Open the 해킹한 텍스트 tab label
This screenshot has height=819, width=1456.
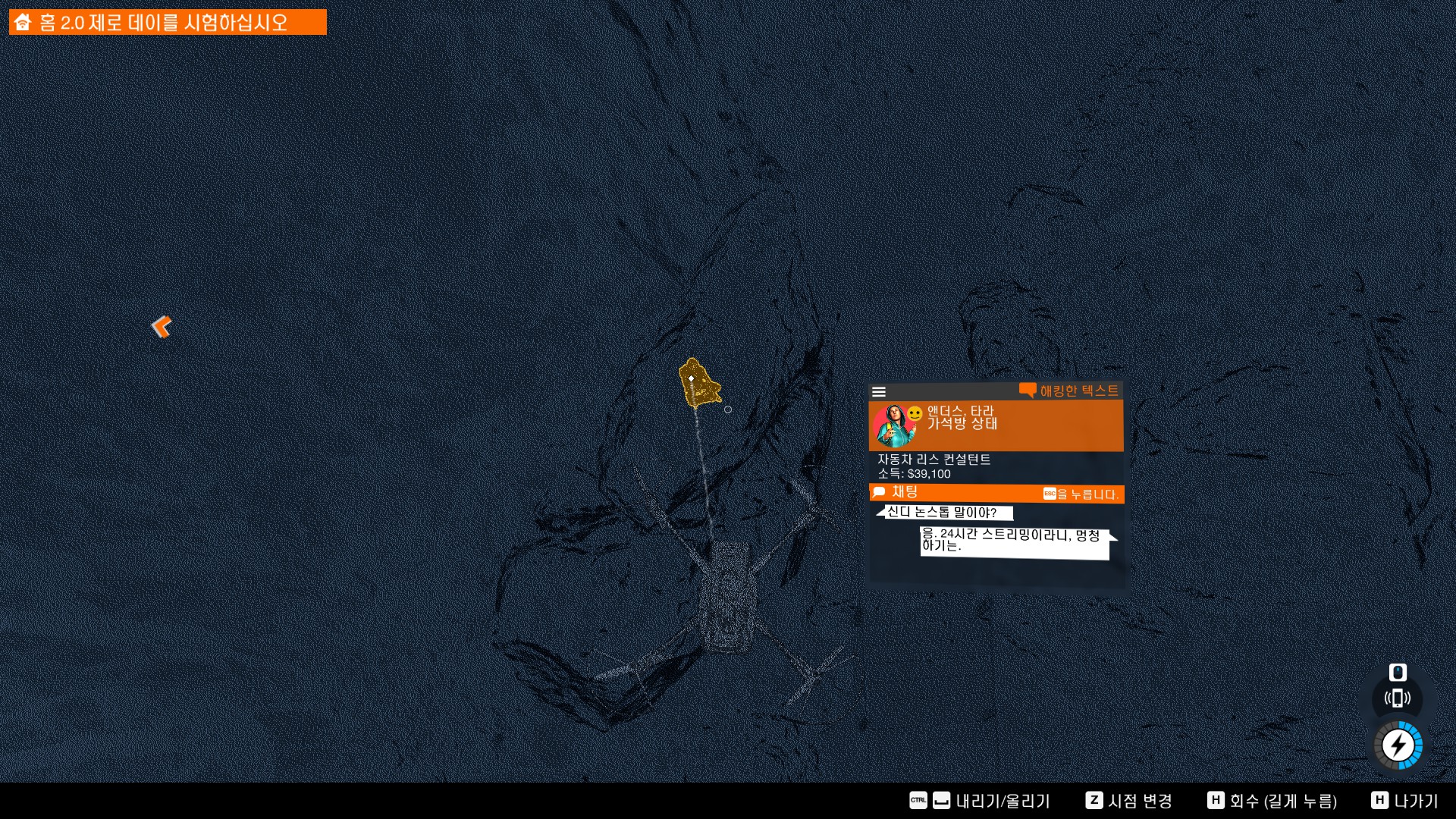coord(1078,391)
